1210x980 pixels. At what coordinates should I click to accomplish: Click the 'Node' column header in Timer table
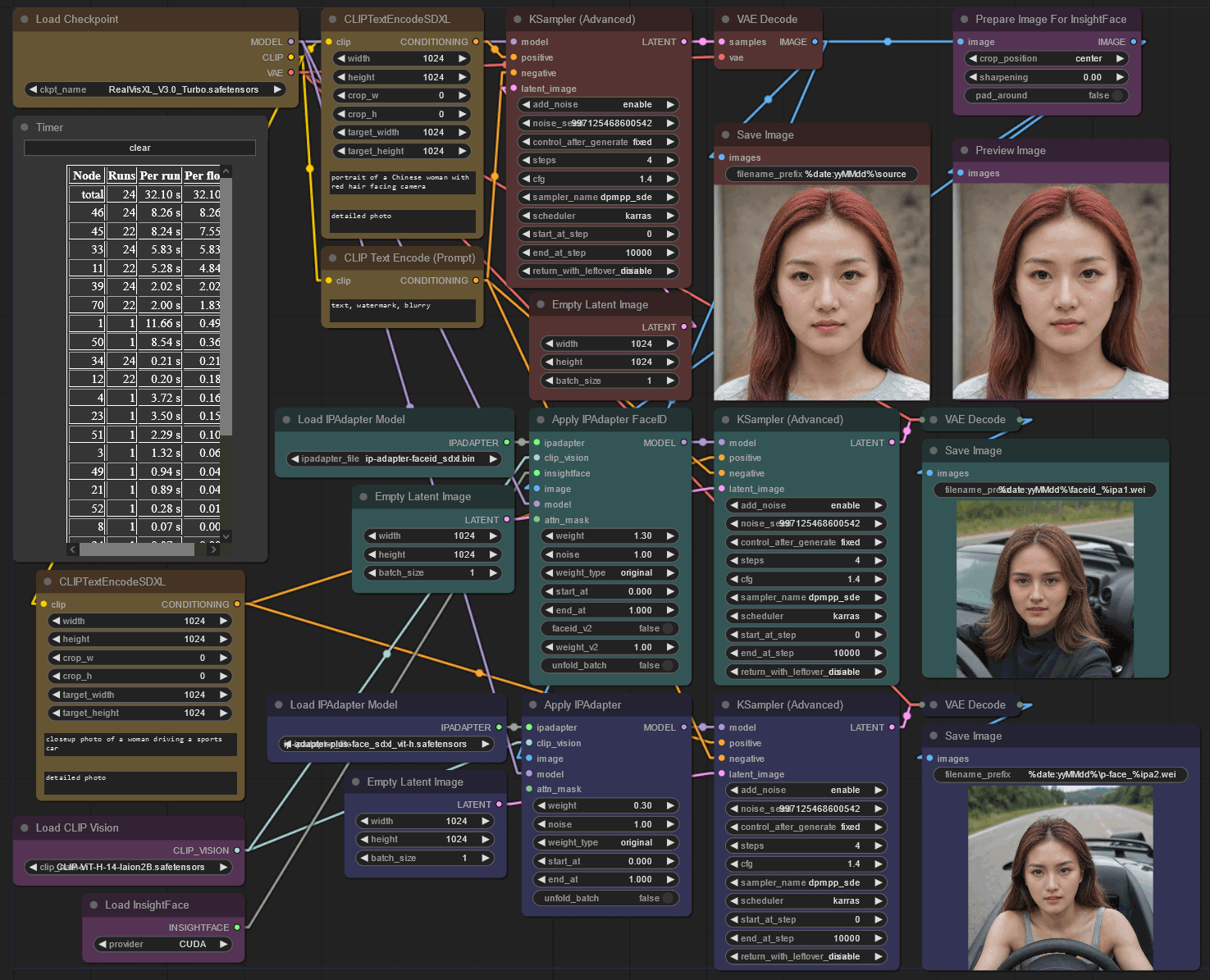coord(87,175)
